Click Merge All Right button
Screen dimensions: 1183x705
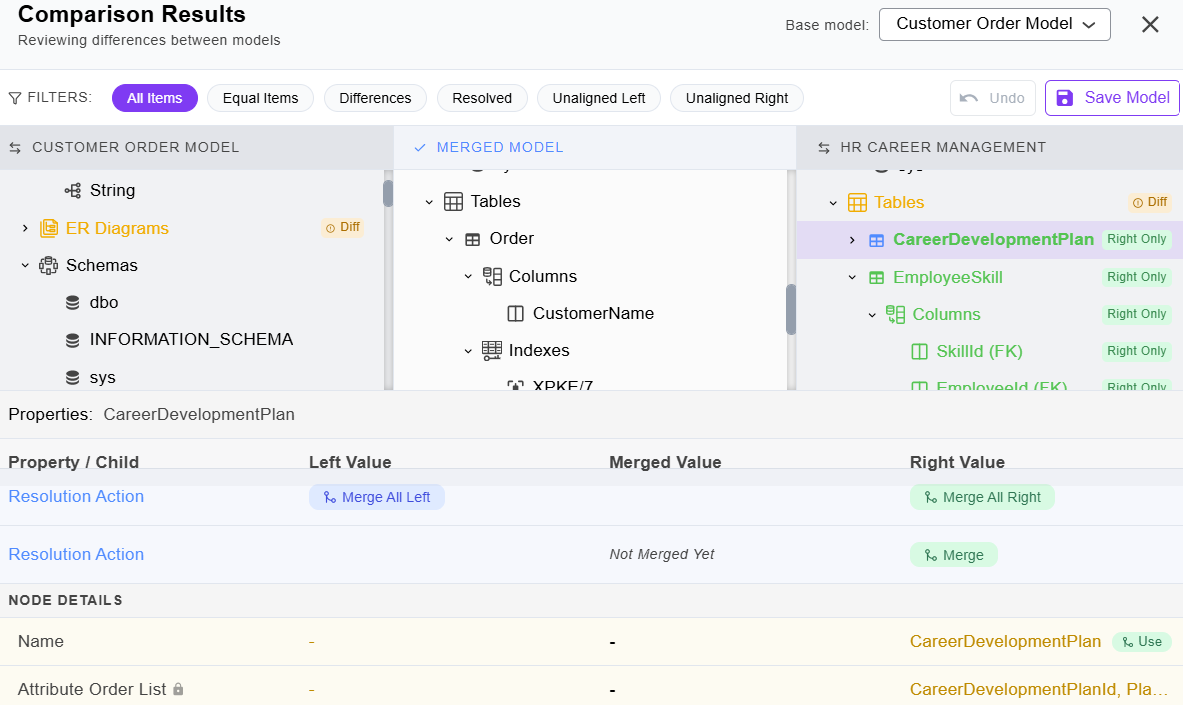[982, 497]
